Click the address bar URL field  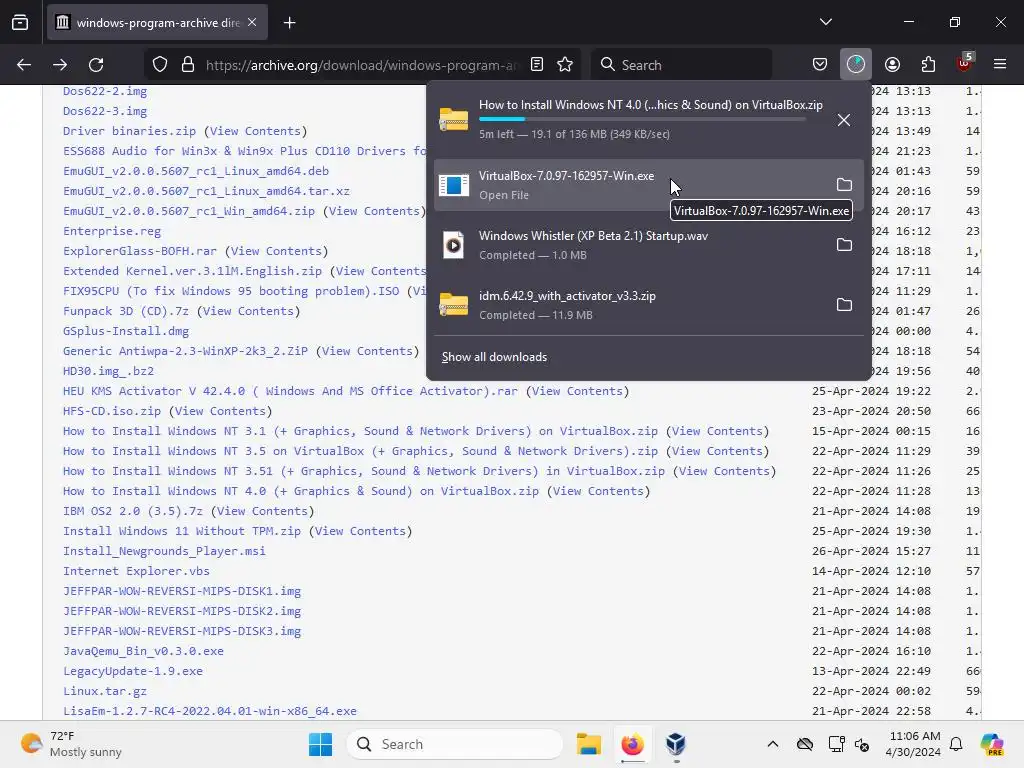pos(360,65)
